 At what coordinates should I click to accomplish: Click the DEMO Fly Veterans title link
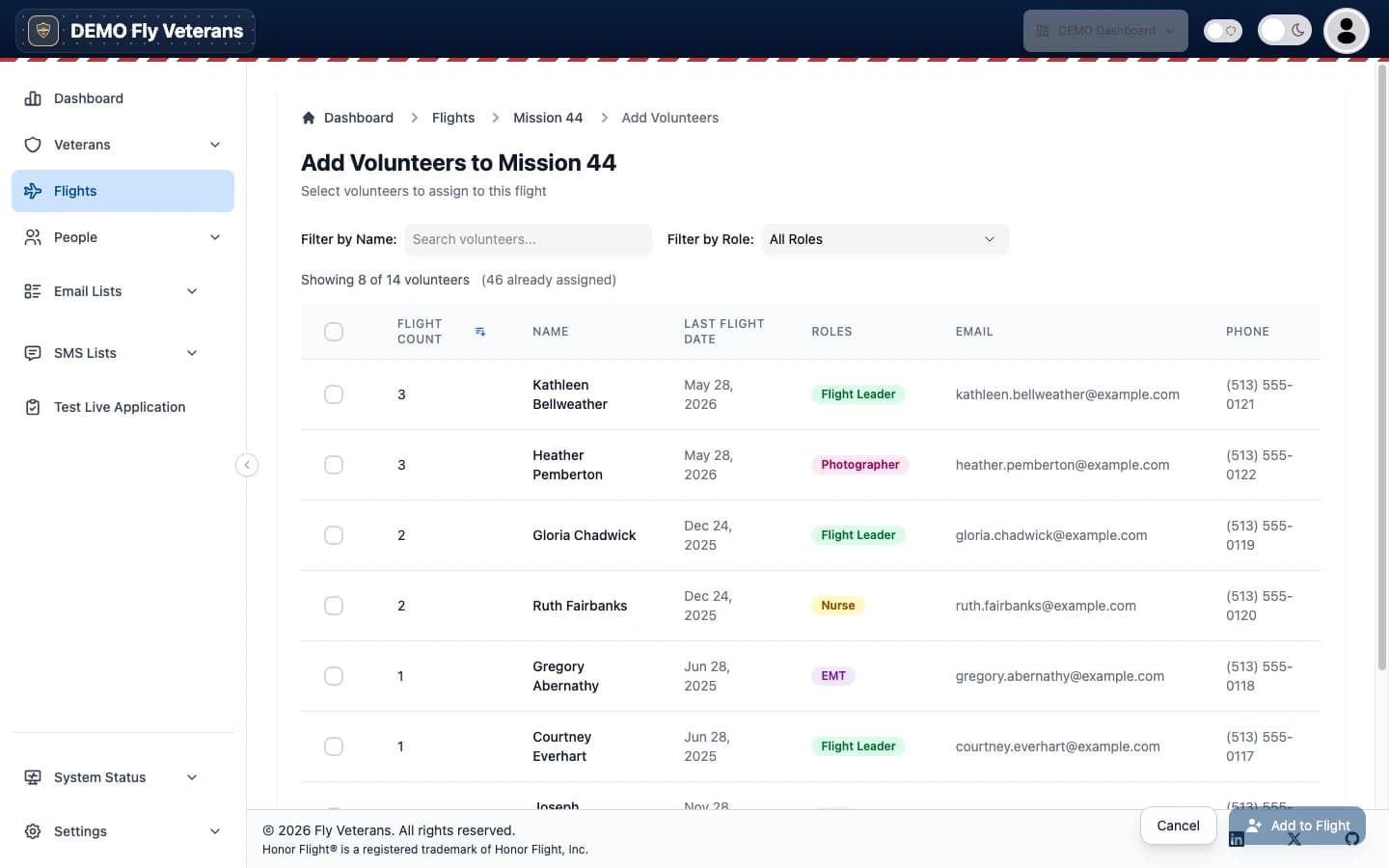coord(156,31)
